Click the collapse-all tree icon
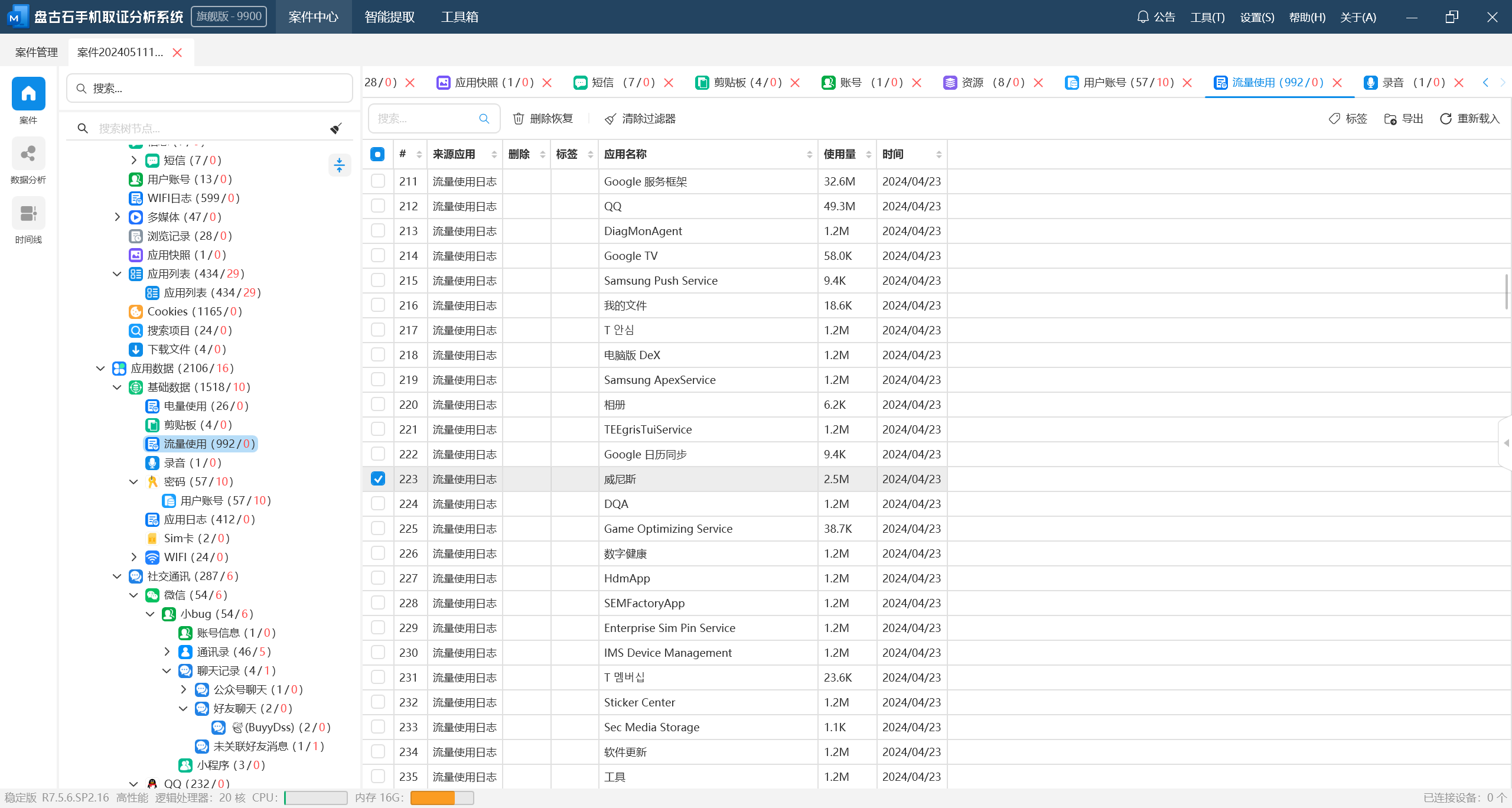1512x808 pixels. (339, 165)
